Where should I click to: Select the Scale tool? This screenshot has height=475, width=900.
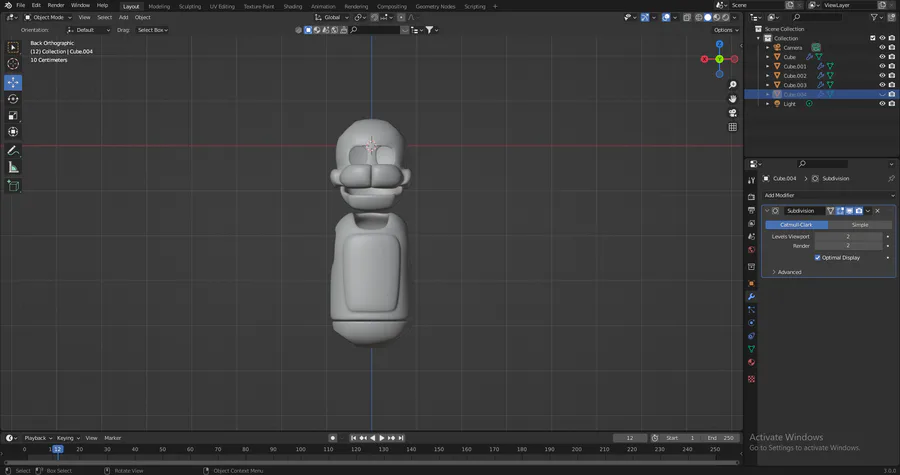[13, 115]
